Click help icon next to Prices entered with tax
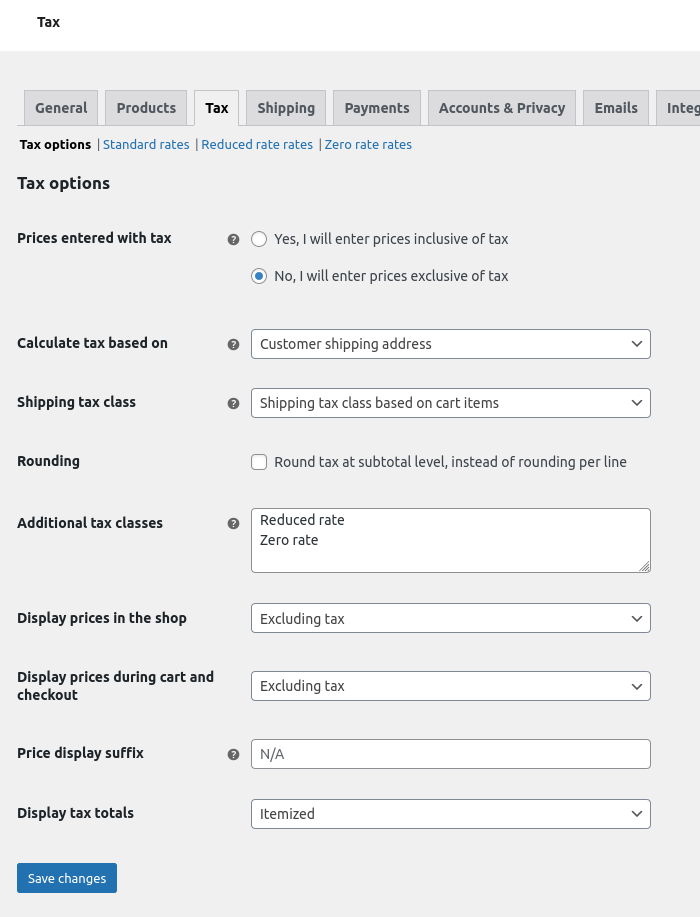 pos(233,240)
